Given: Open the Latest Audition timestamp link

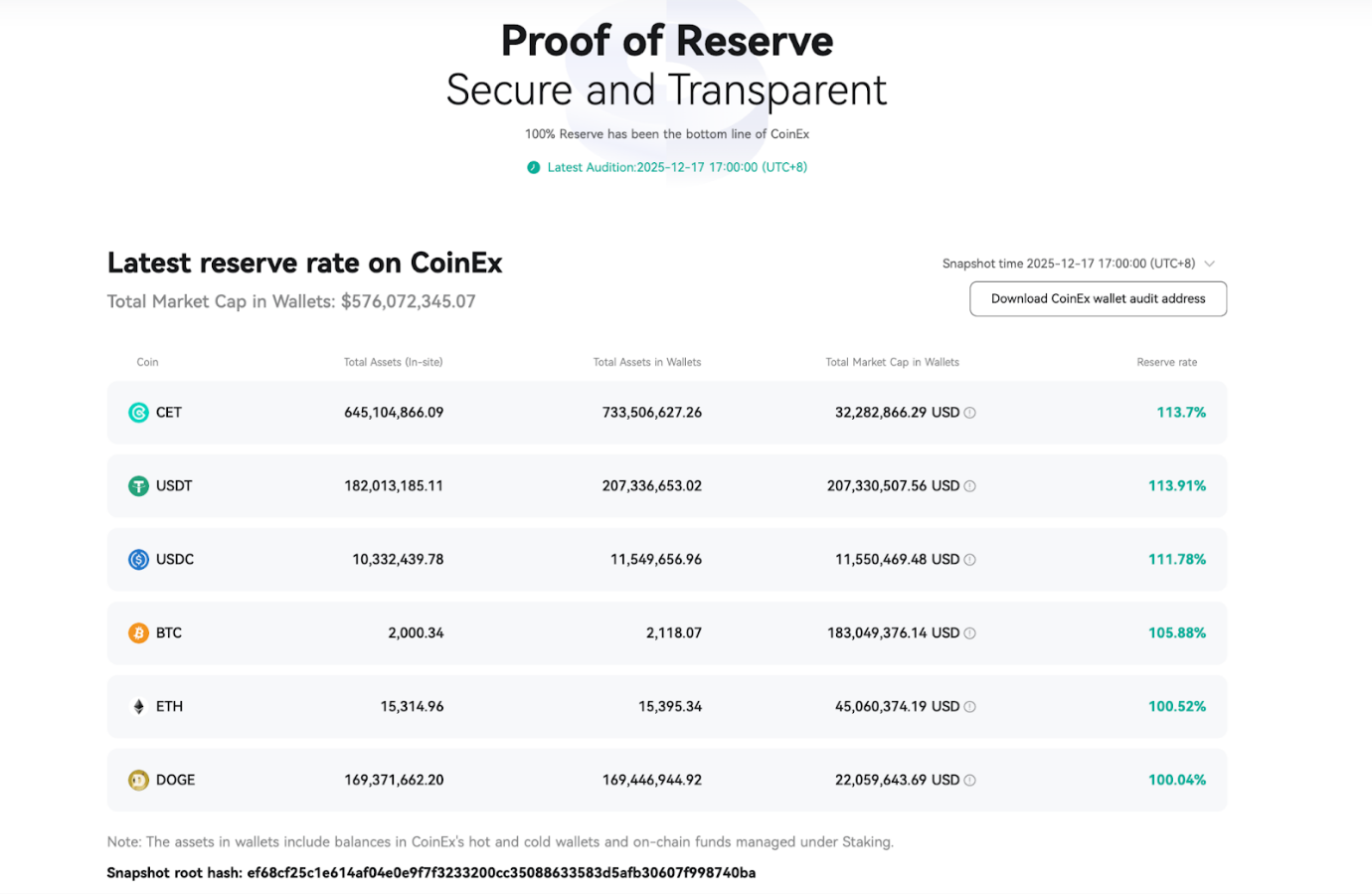Looking at the screenshot, I should coord(676,167).
